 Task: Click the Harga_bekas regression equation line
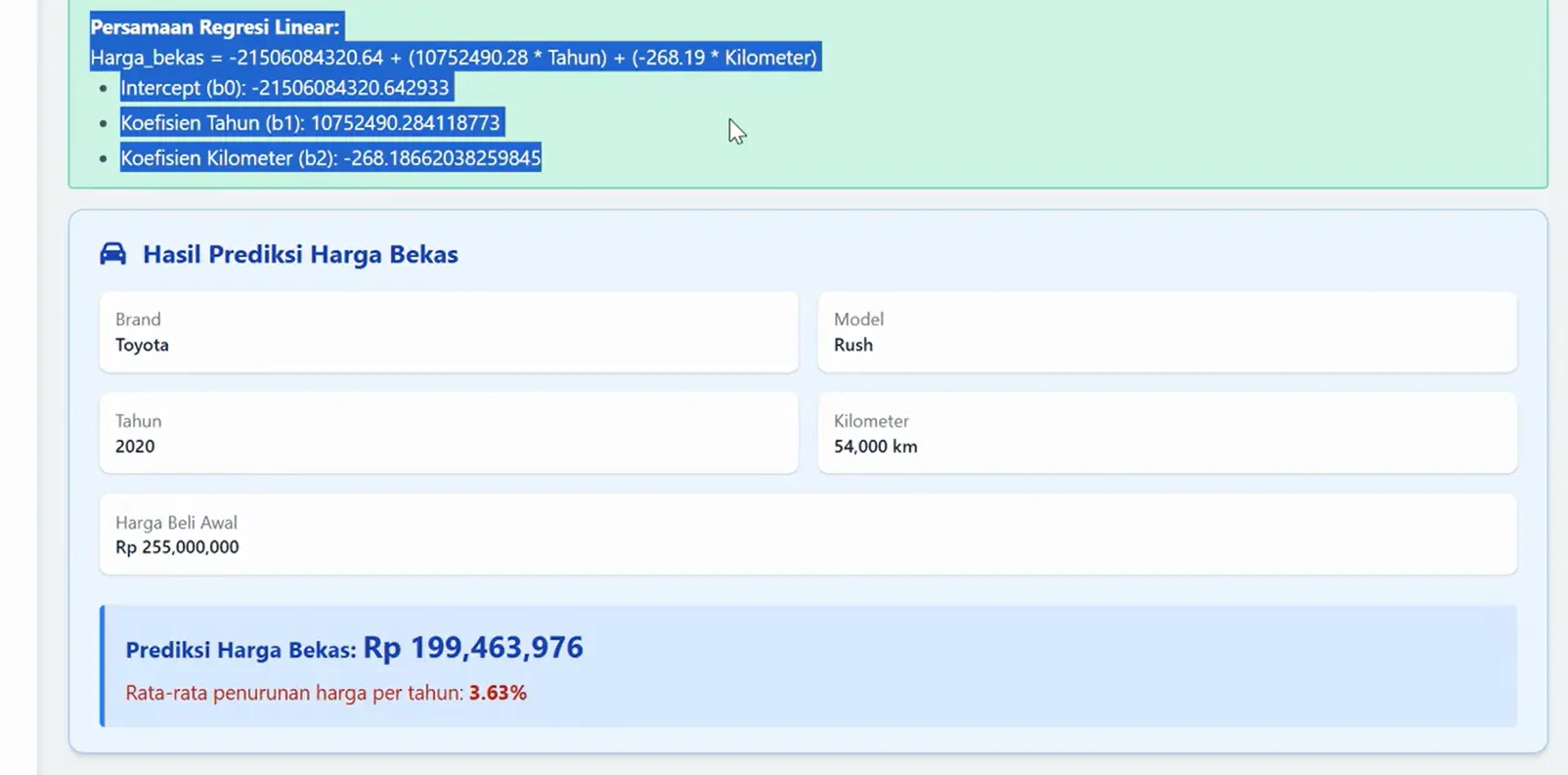(x=454, y=58)
